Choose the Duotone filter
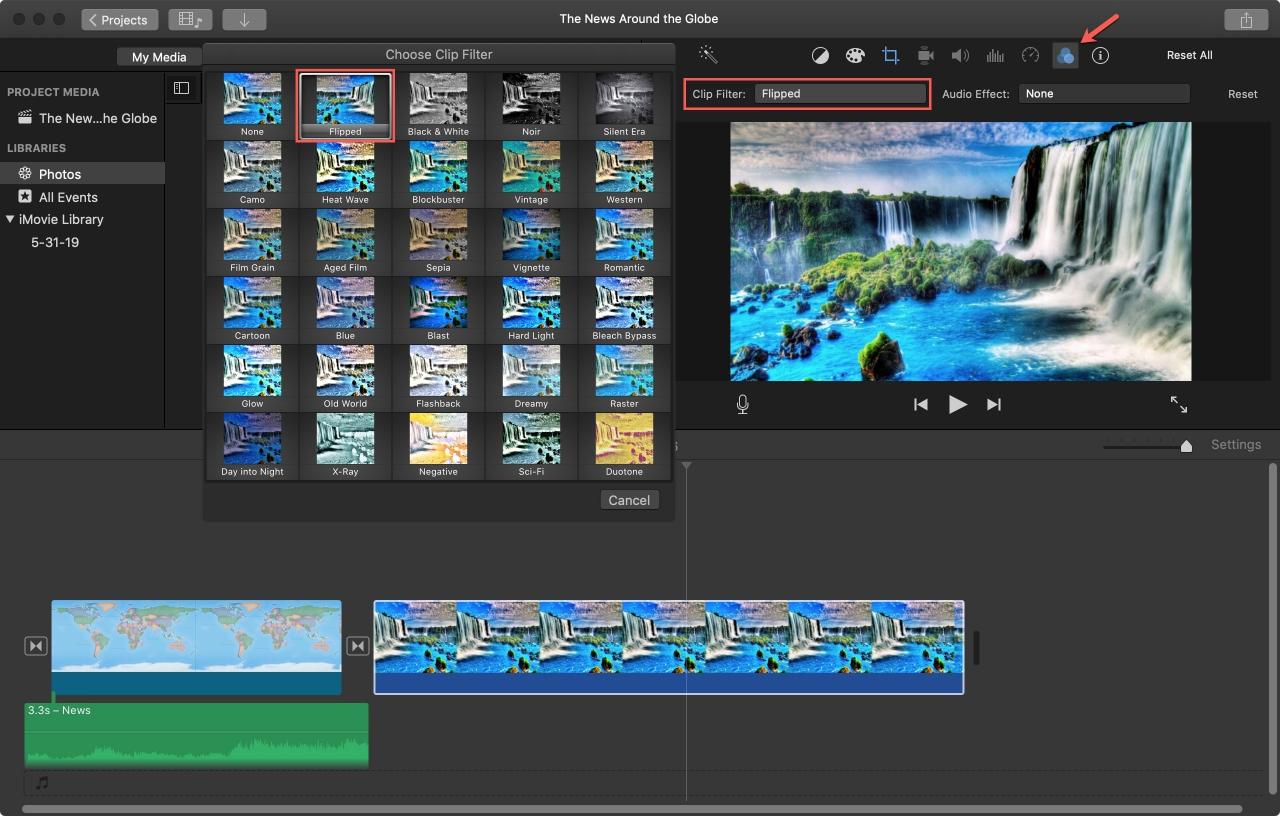Screen dimensions: 1280x816 [x=624, y=445]
